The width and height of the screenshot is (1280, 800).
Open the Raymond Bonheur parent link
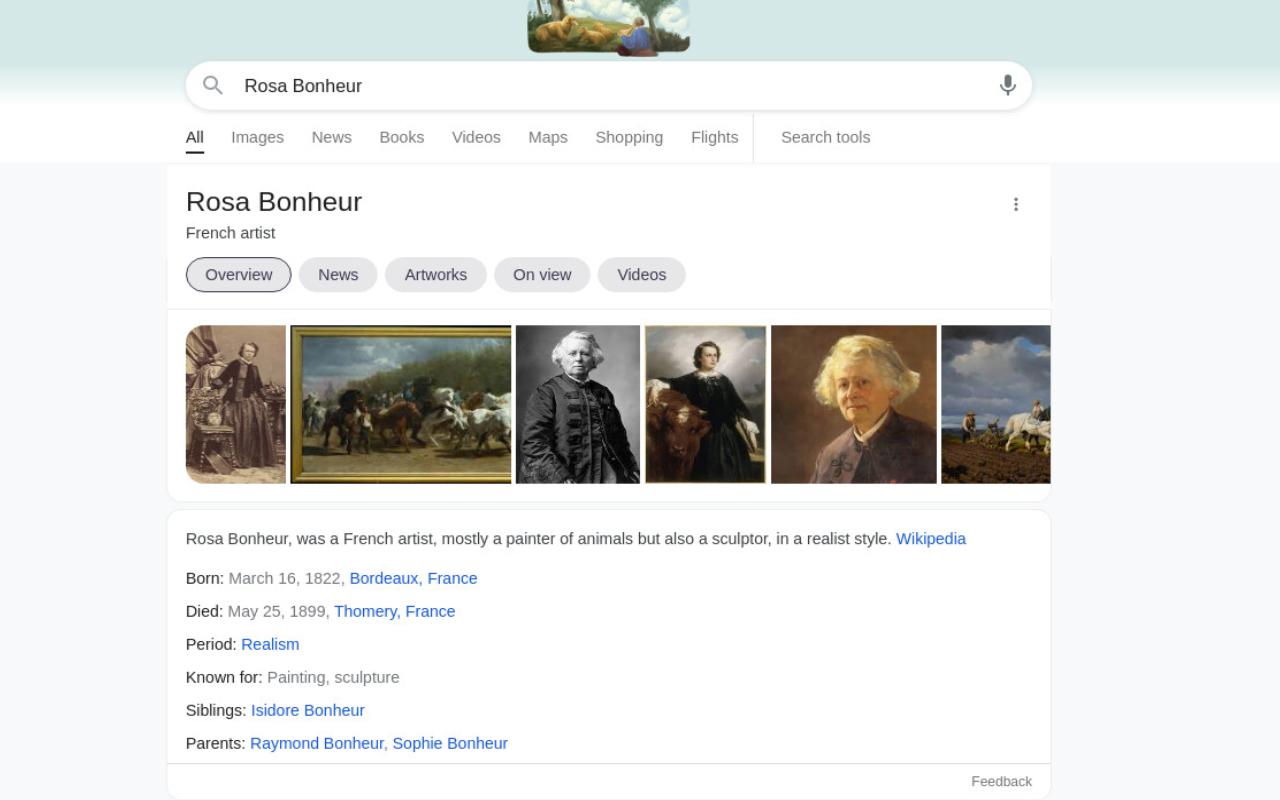click(317, 743)
